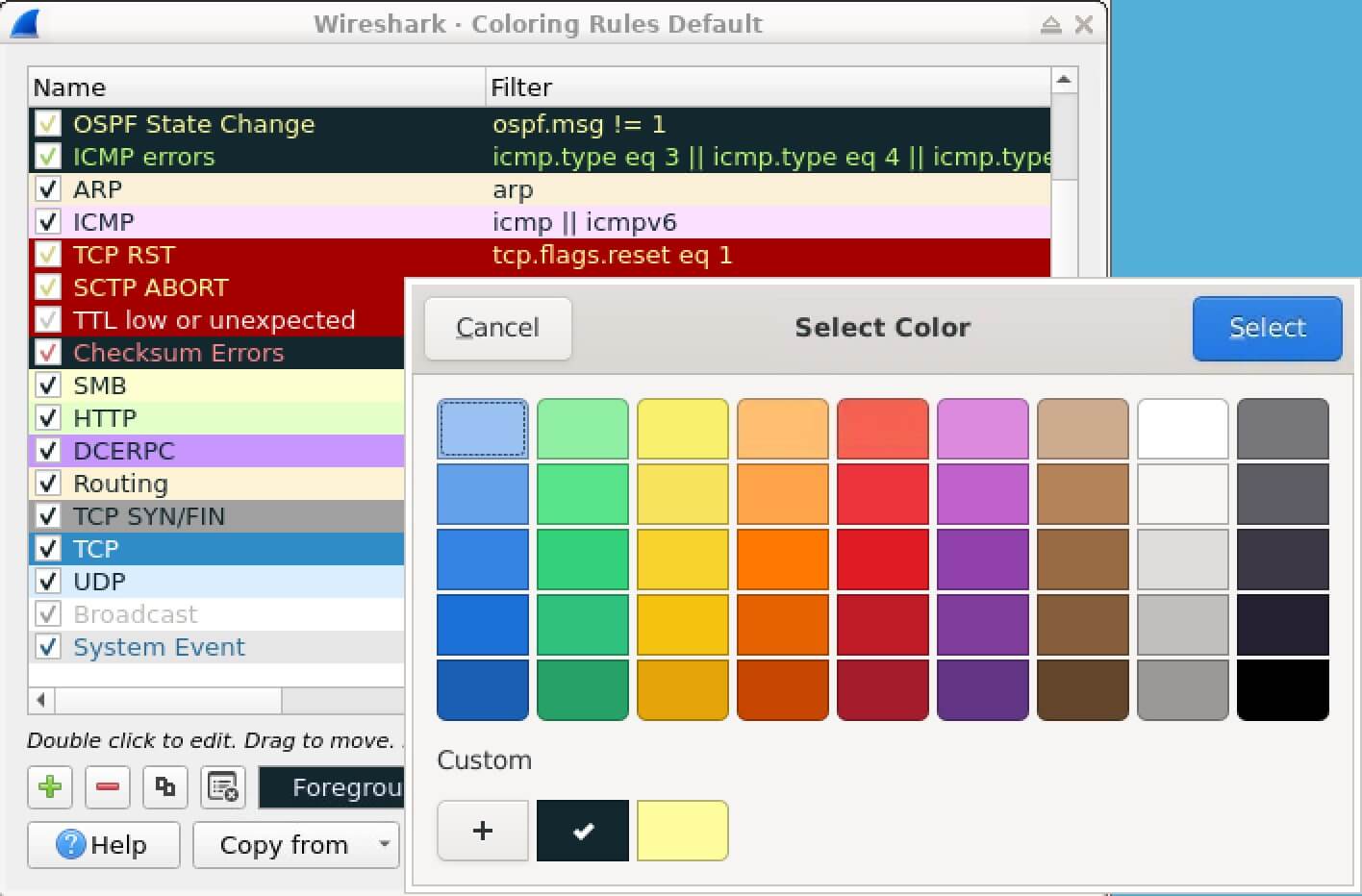The height and width of the screenshot is (896, 1362).
Task: Remove selected coloring rule with minus icon
Action: click(x=108, y=787)
